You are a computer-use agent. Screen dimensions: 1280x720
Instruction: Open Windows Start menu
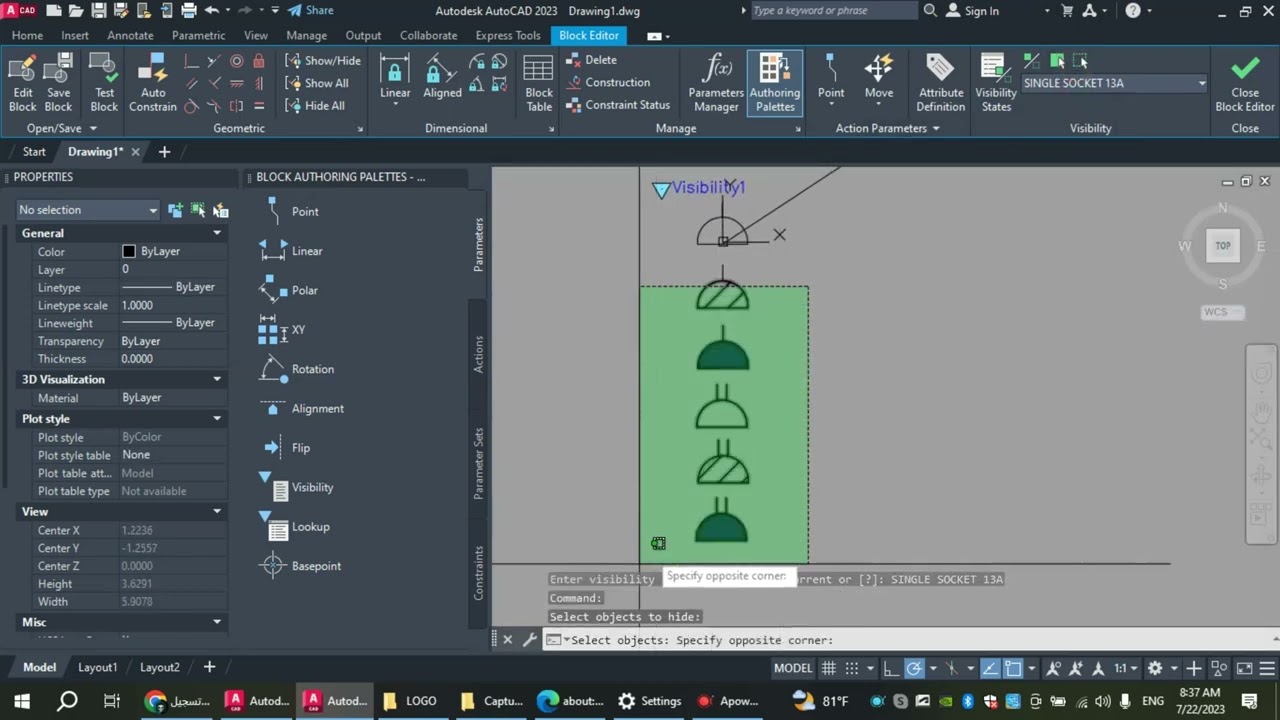coord(22,701)
